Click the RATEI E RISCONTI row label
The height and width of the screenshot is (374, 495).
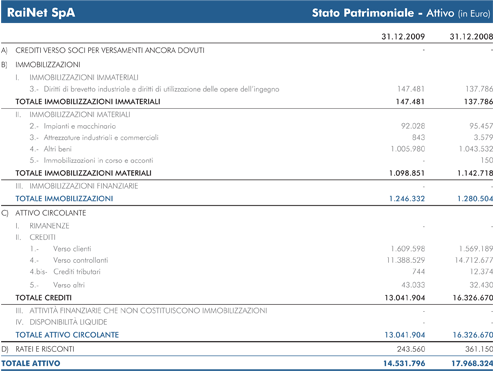[45, 349]
